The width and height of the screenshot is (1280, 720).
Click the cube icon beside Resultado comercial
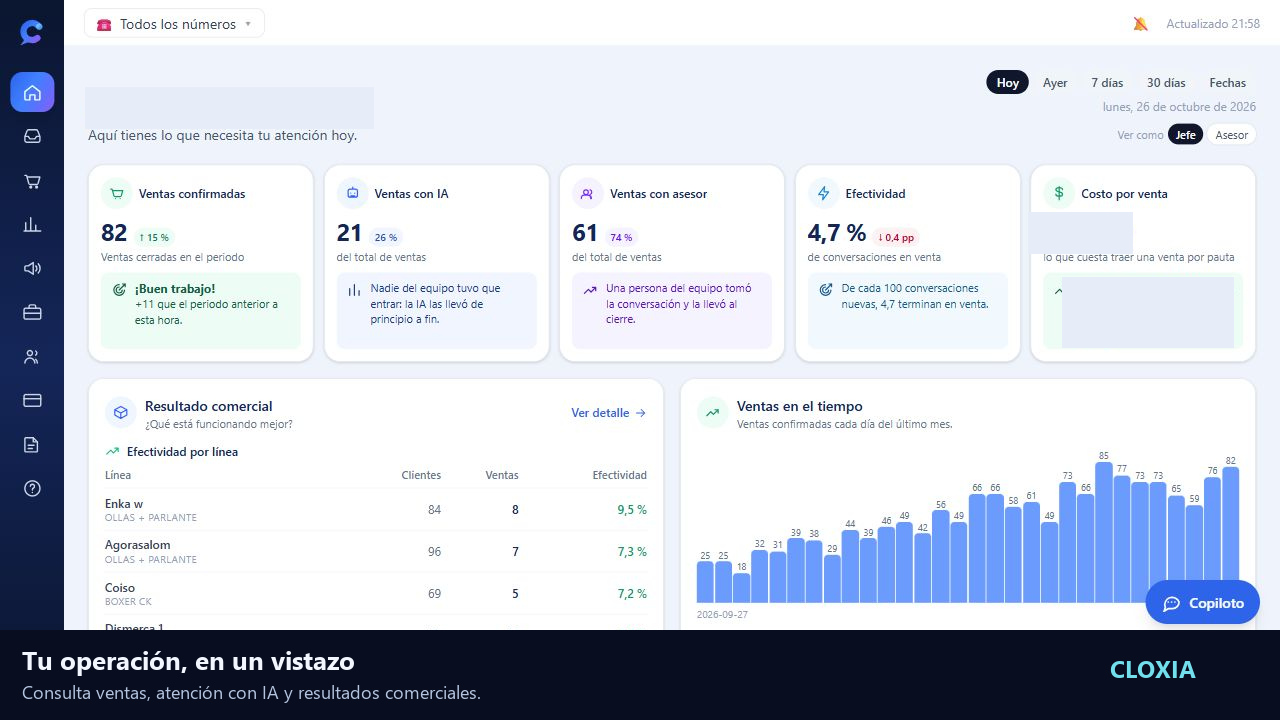pos(121,412)
